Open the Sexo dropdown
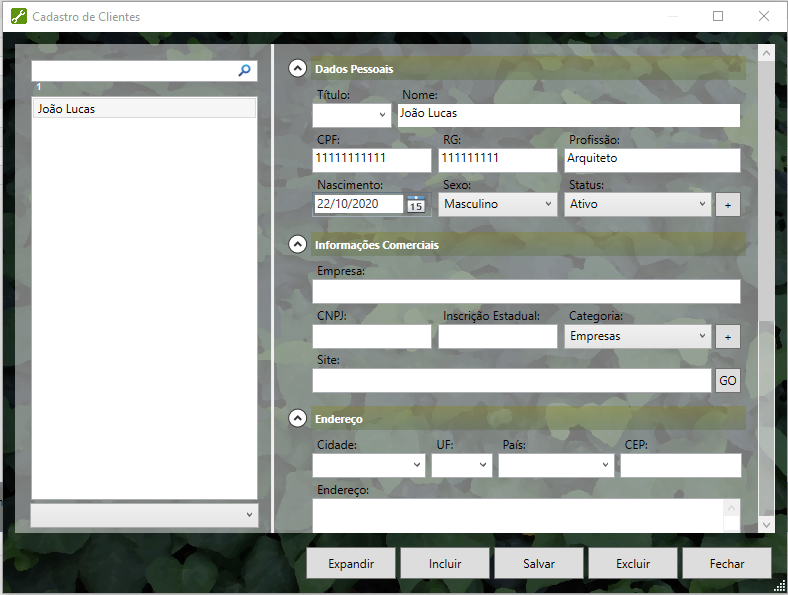Screen dimensions: 788x595 (x=499, y=204)
